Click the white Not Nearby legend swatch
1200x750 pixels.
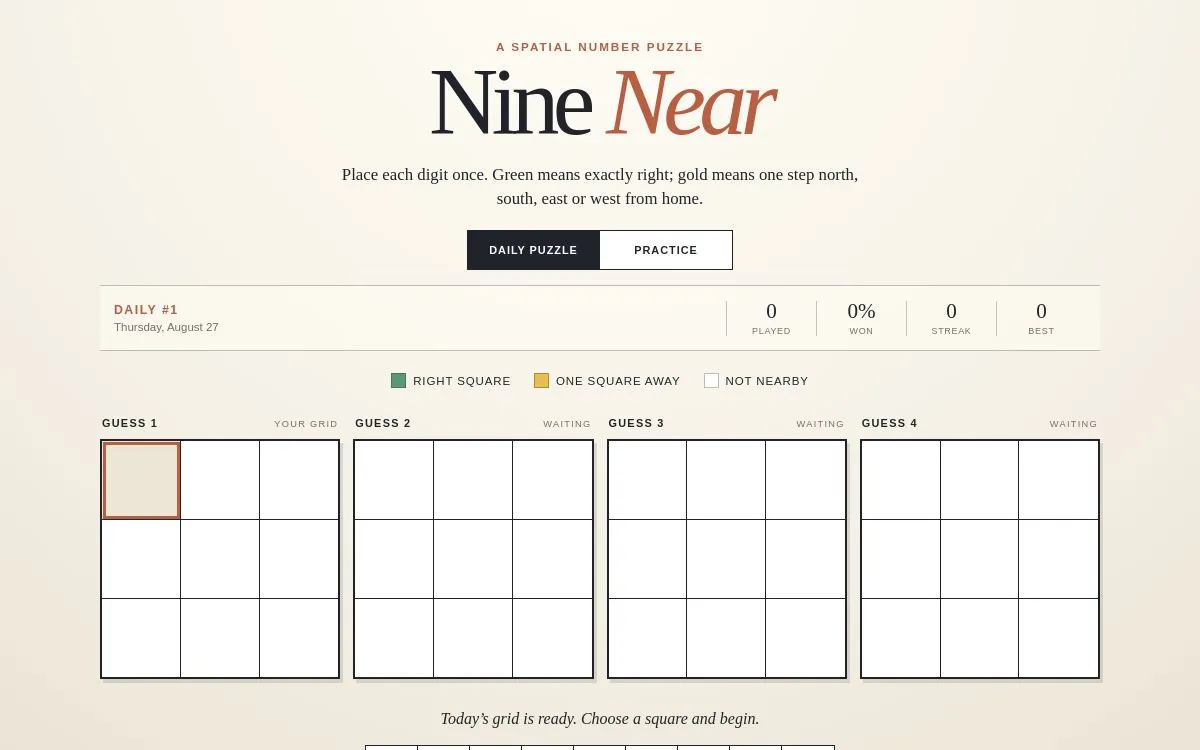point(711,381)
